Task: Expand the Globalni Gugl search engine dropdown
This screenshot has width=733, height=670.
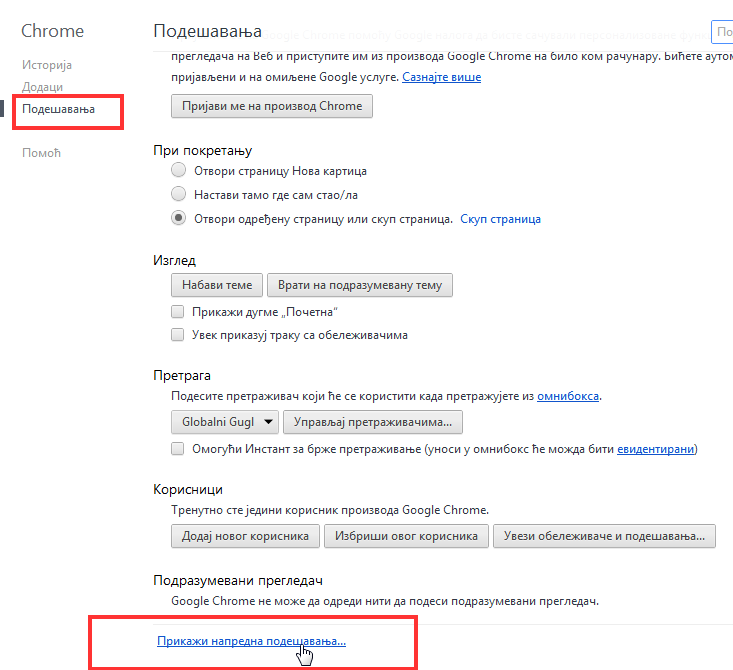Action: tap(225, 422)
